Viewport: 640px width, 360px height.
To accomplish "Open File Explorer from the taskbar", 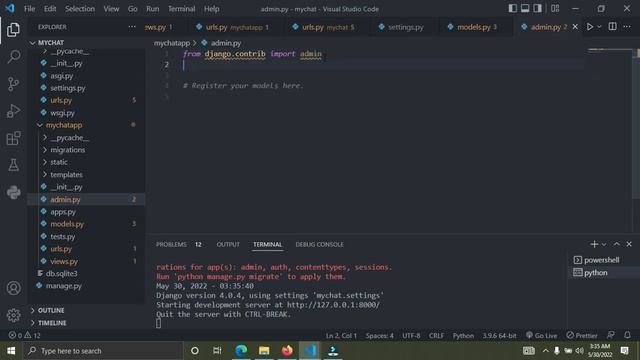I will 264,351.
